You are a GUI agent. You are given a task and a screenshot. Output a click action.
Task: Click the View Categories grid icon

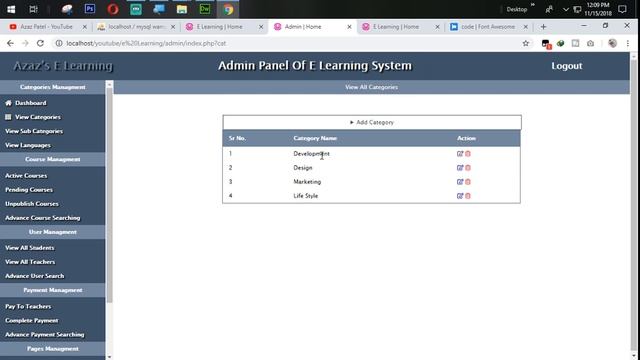pos(8,117)
